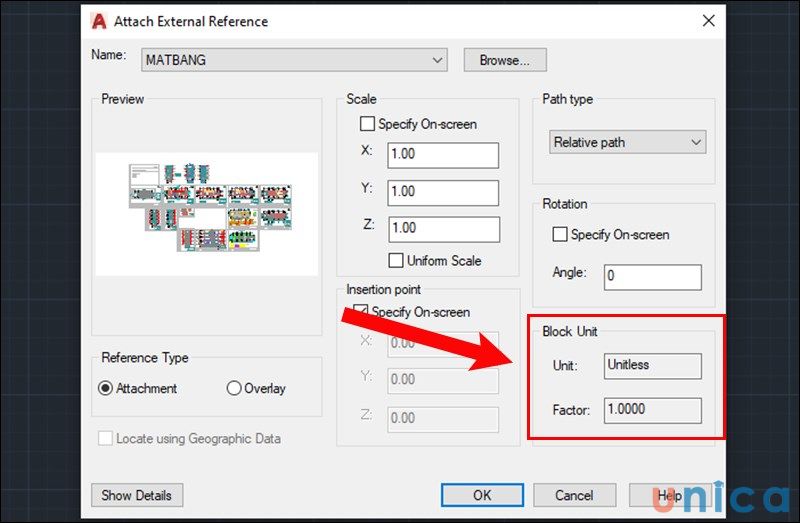This screenshot has width=800, height=523.
Task: Click the Show Details button
Action: [x=137, y=495]
